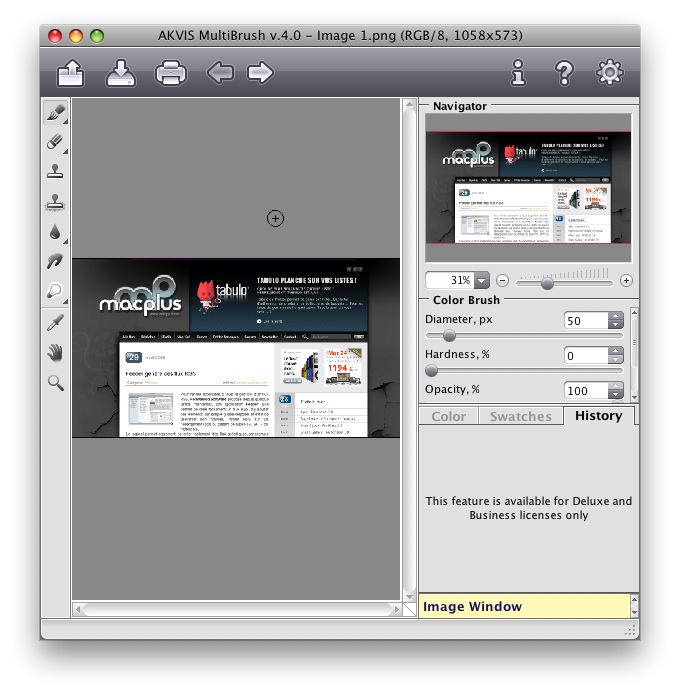Click the Opacity value field
The image size is (680, 695).
pos(586,390)
